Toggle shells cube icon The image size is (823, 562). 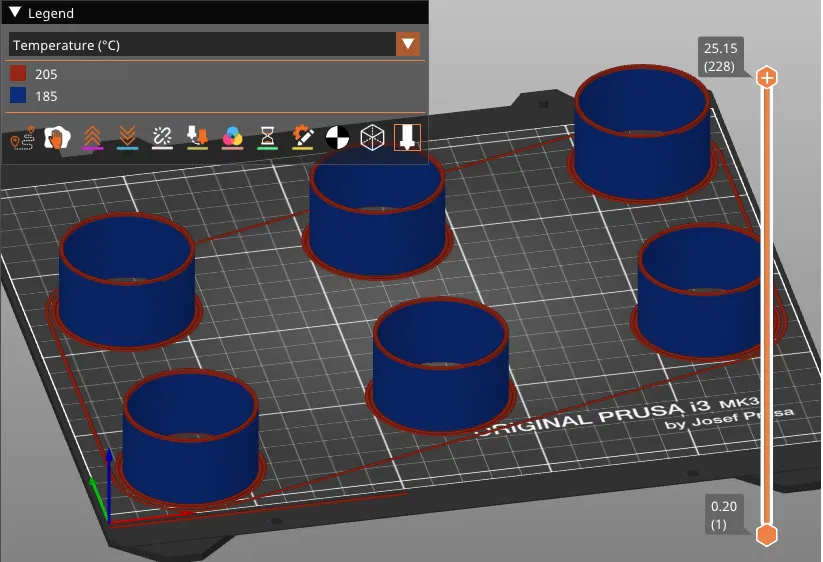(x=372, y=138)
